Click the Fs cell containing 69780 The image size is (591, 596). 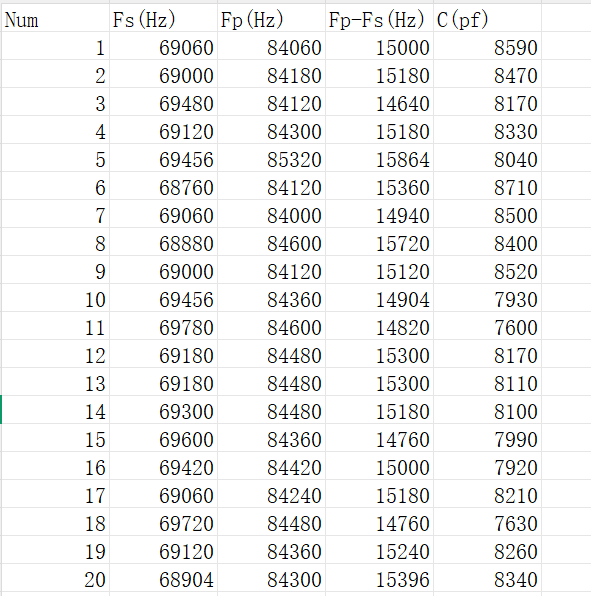click(163, 326)
